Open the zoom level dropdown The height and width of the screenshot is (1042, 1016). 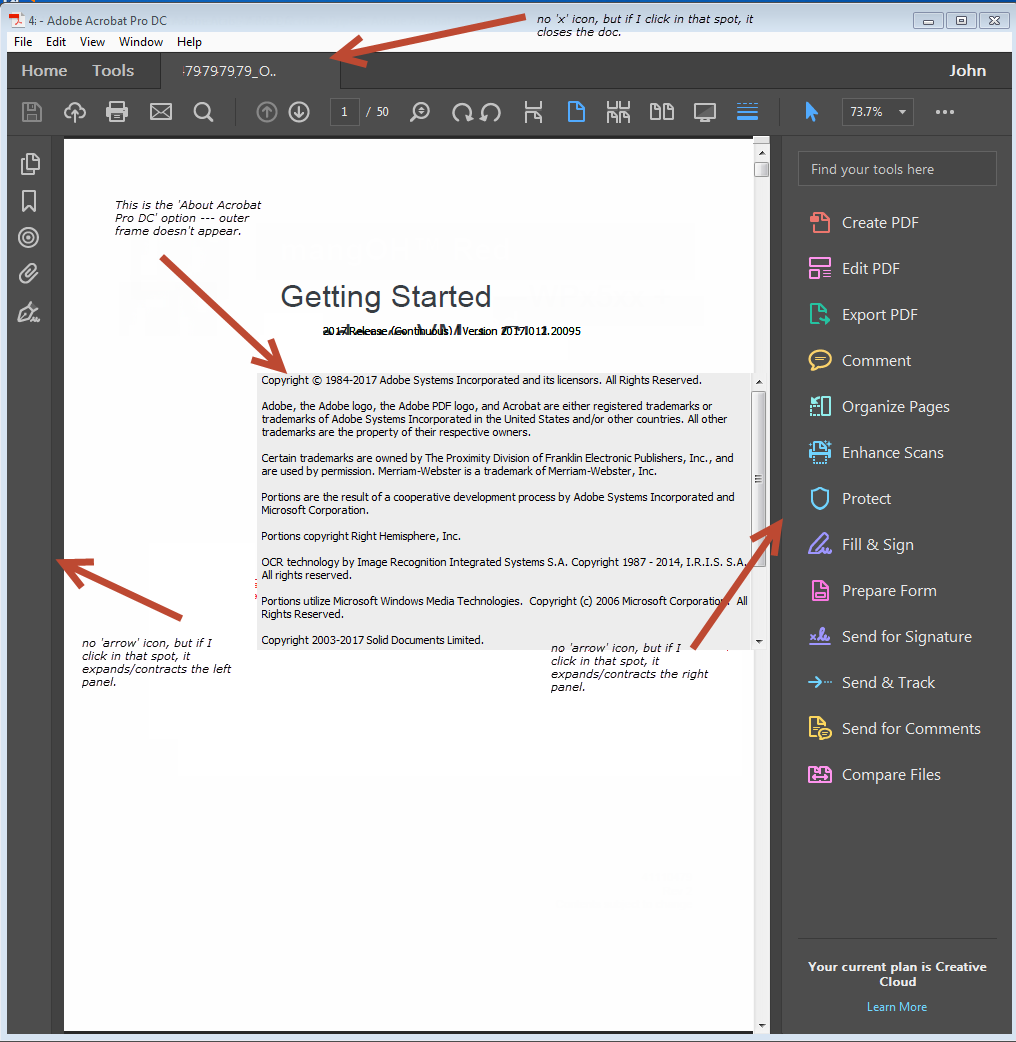tap(902, 112)
